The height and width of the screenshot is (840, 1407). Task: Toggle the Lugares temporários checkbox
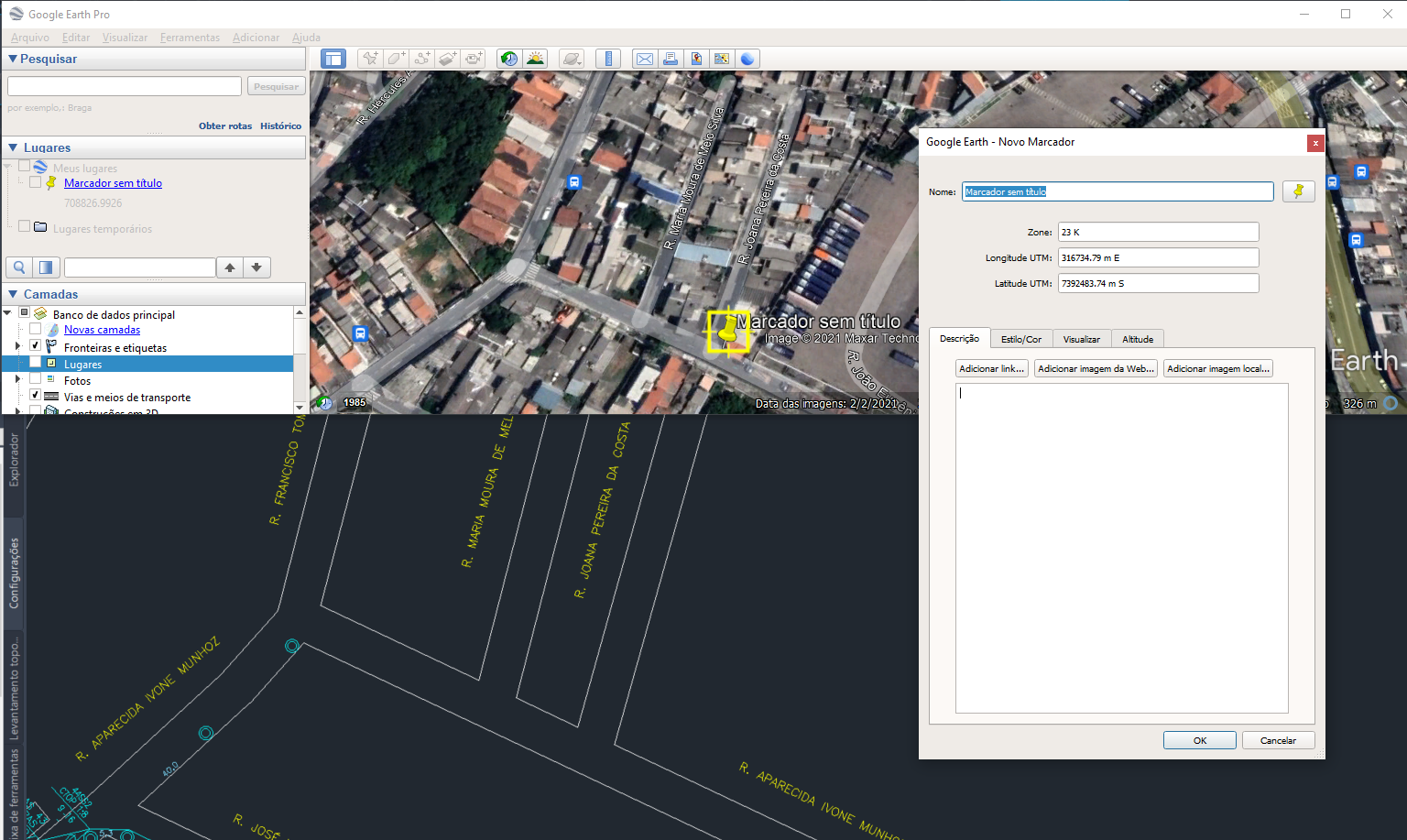click(x=25, y=226)
